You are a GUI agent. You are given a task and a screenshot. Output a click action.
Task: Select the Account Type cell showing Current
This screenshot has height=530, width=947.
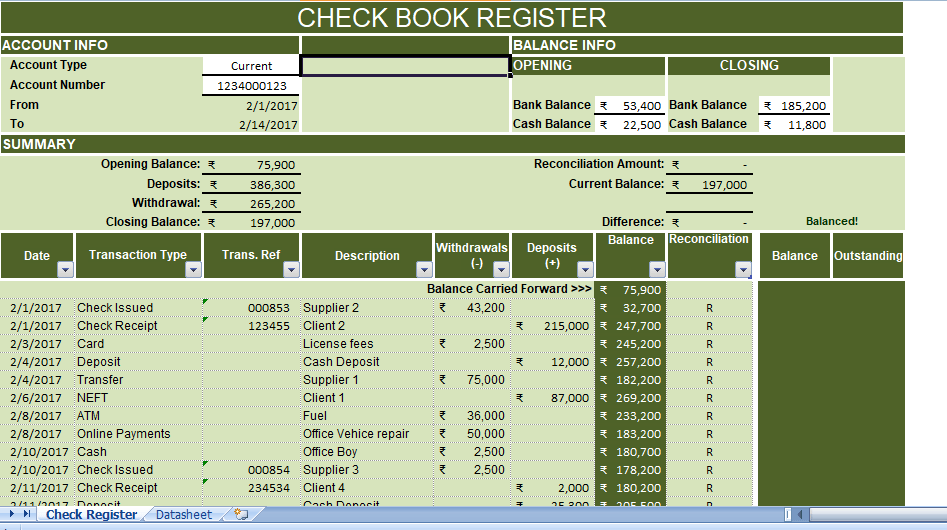tap(251, 66)
